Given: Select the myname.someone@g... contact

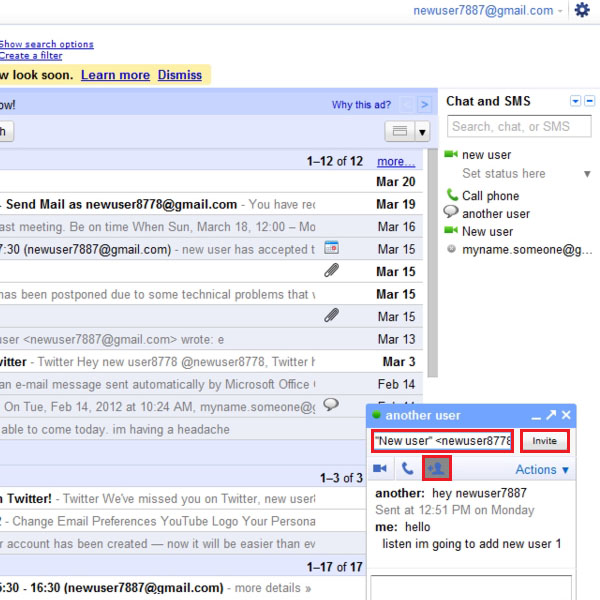Looking at the screenshot, I should coord(527,250).
